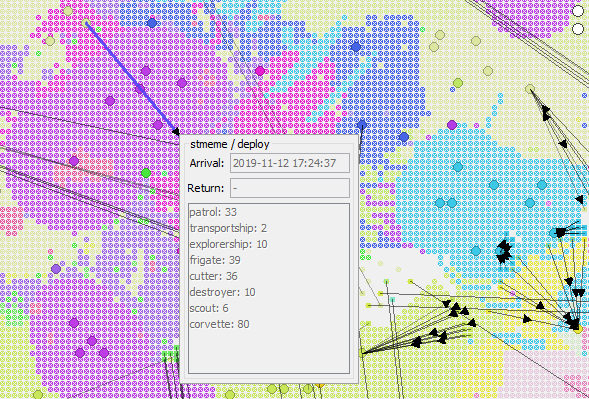Screen dimensions: 589x399
Task: Click the upper white circle in corner
Action: [578, 11]
